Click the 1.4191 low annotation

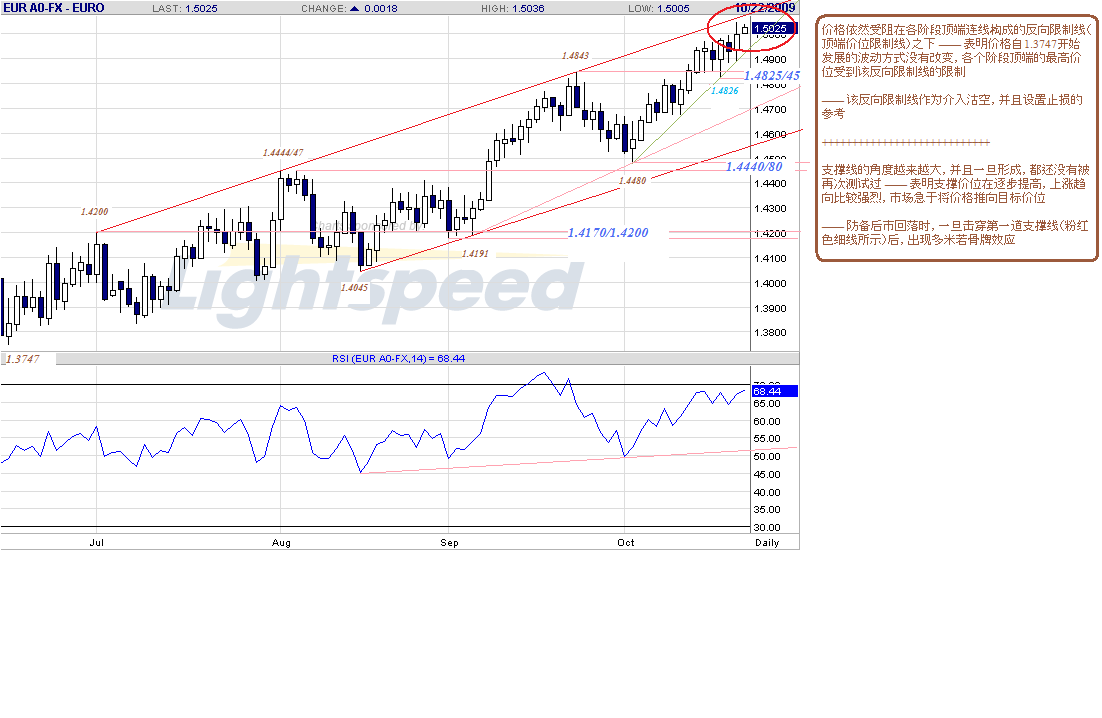pyautogui.click(x=475, y=254)
